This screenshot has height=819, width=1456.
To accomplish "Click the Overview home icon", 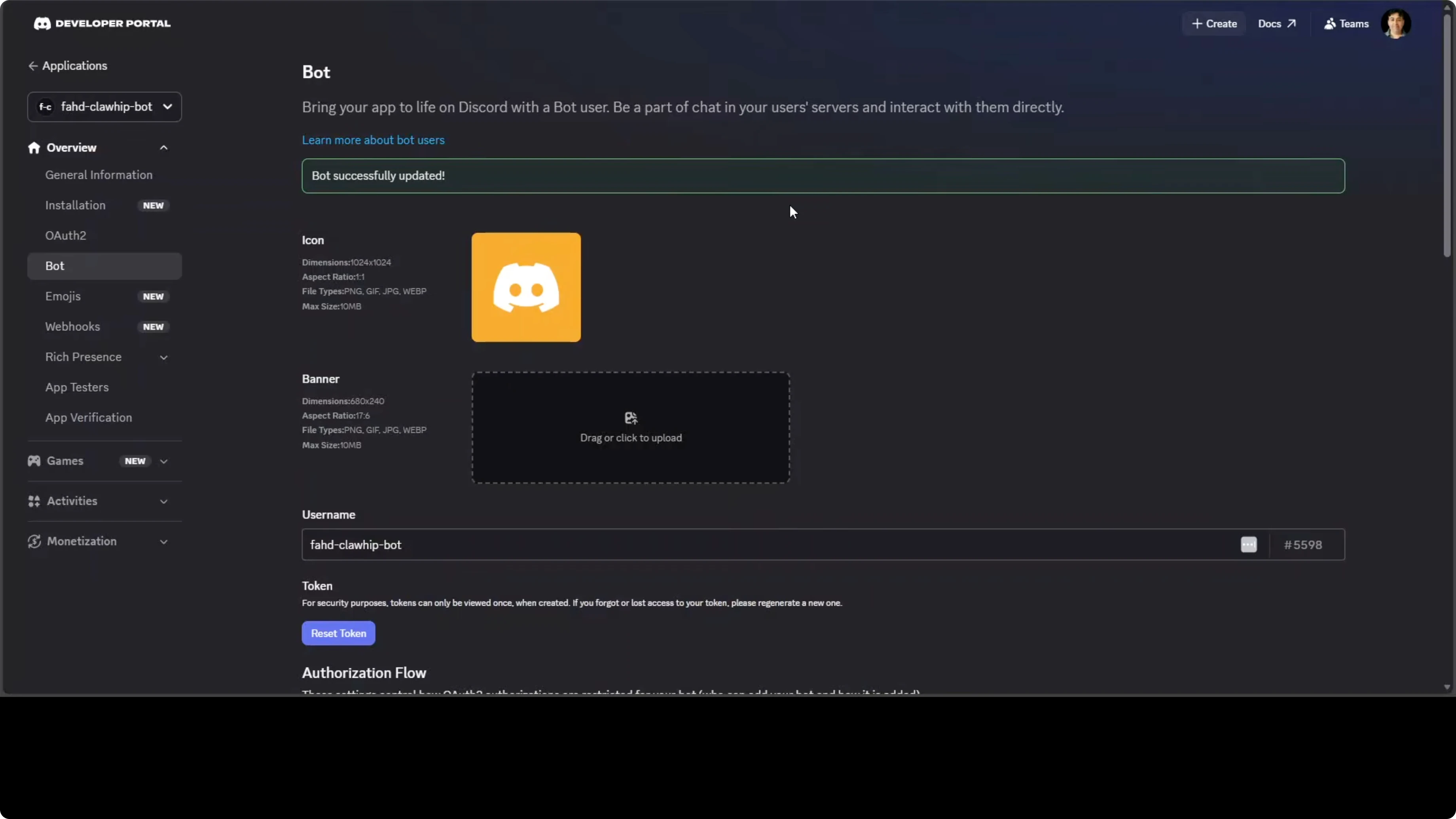I will point(34,148).
